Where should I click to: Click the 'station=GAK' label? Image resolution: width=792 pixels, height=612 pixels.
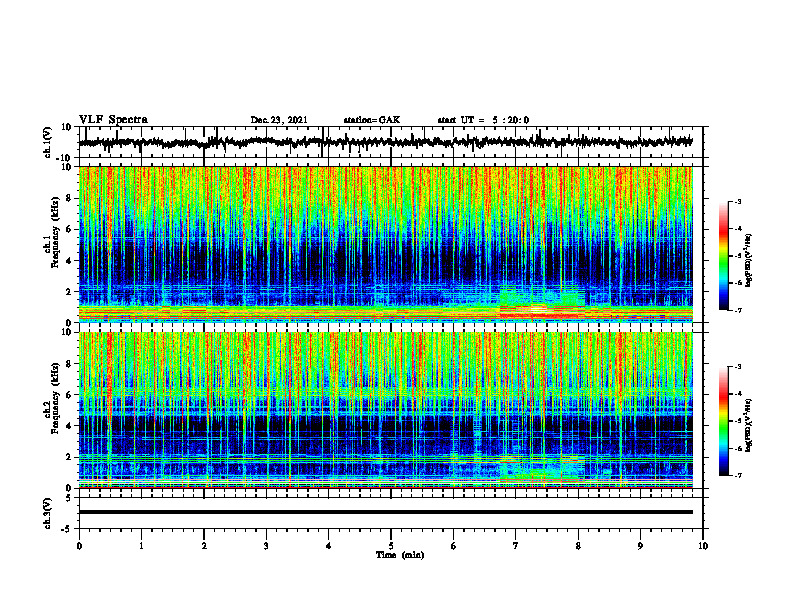point(372,120)
